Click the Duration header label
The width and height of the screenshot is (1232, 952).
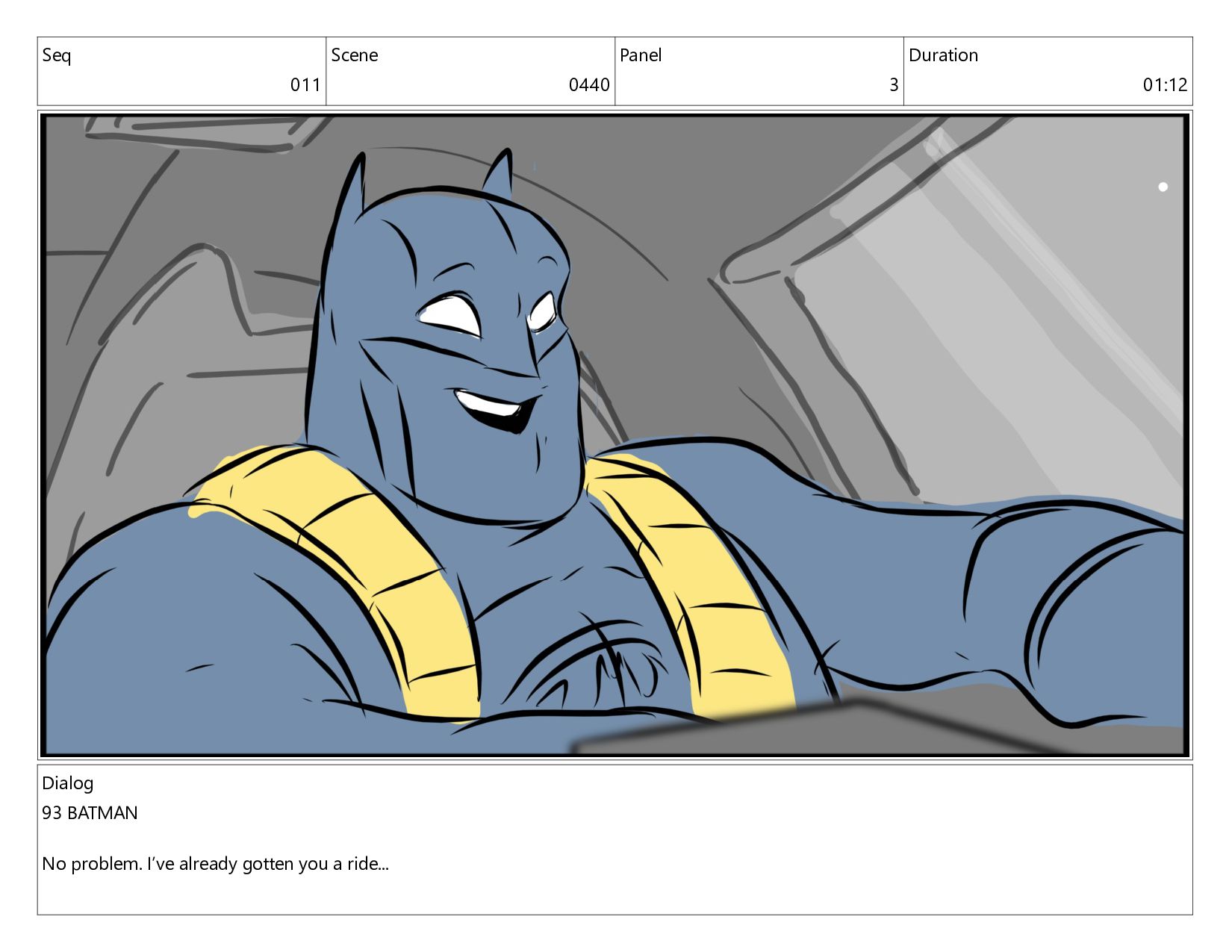[x=943, y=55]
